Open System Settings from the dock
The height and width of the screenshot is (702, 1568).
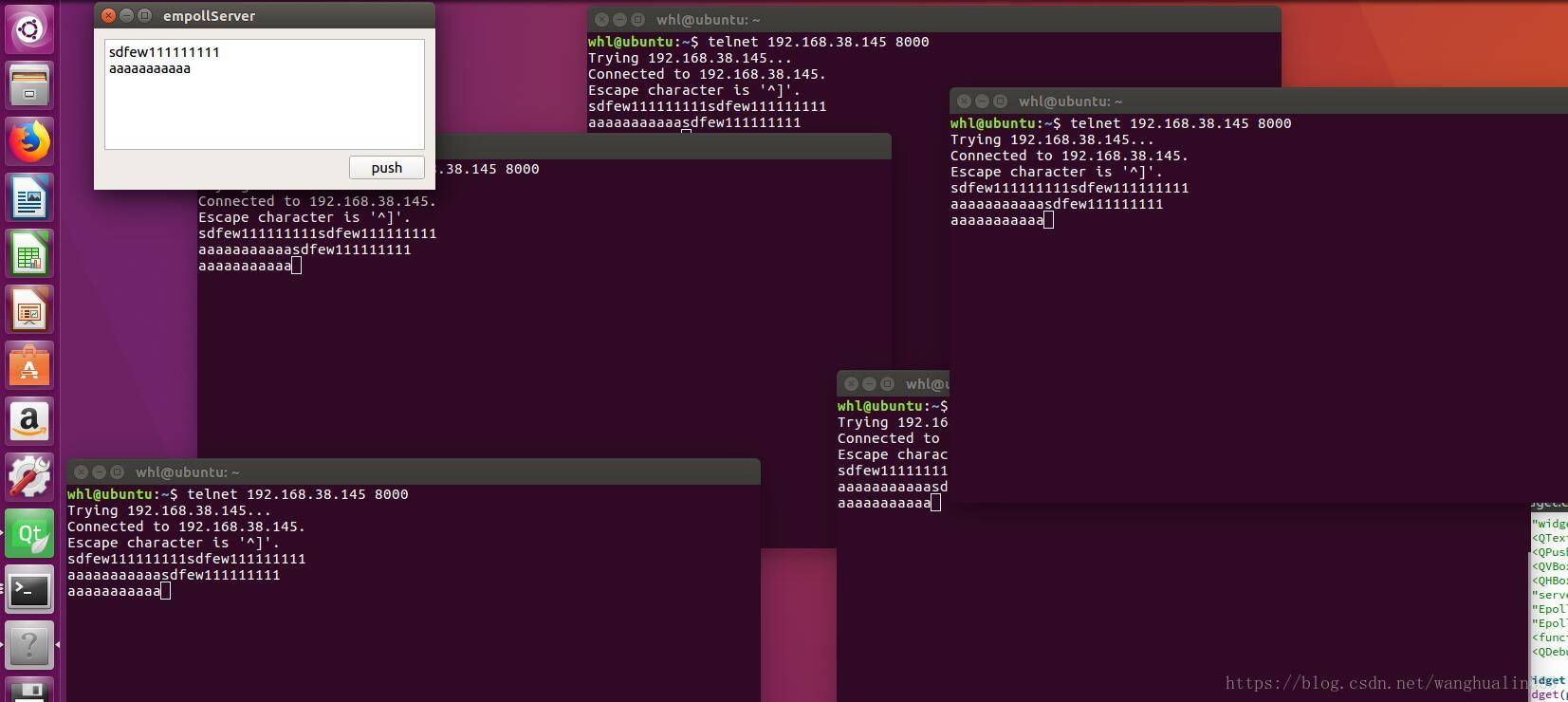(29, 477)
